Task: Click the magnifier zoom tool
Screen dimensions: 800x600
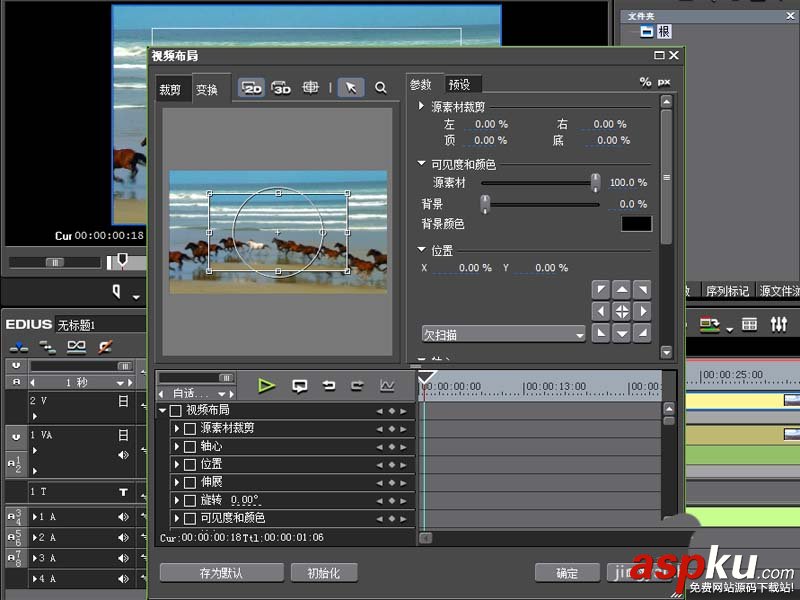Action: pyautogui.click(x=381, y=87)
